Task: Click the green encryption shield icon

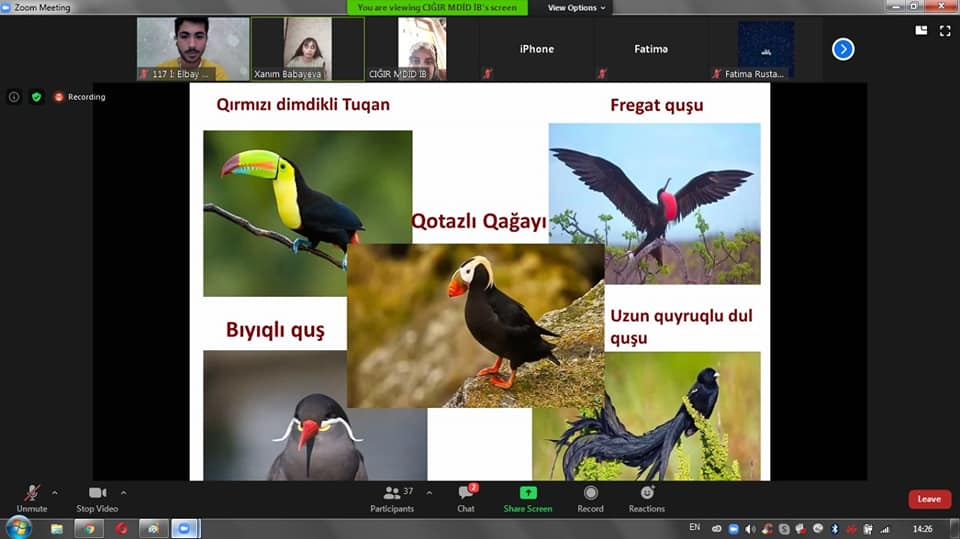Action: click(x=37, y=97)
